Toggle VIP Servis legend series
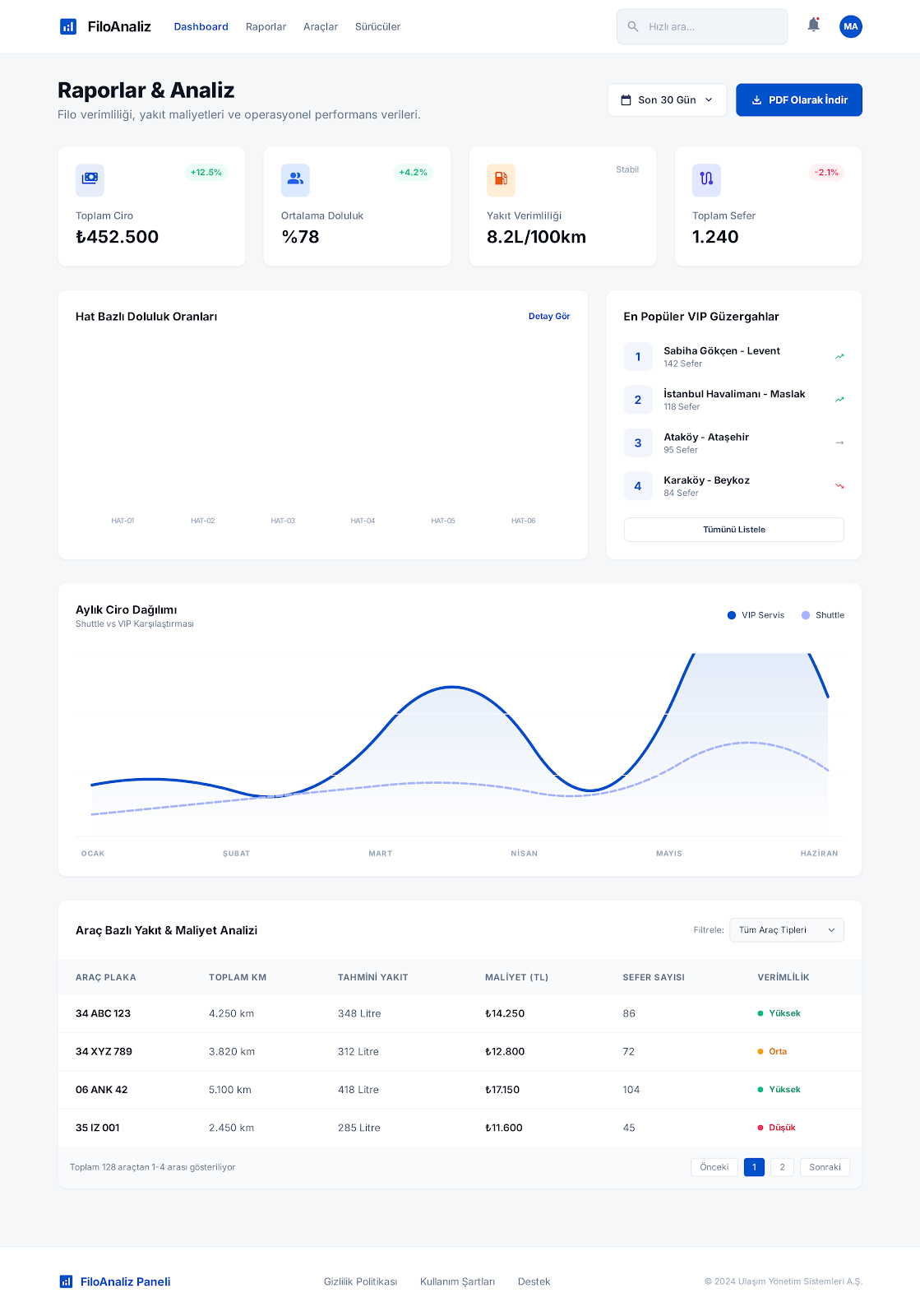The image size is (920, 1316). (756, 615)
